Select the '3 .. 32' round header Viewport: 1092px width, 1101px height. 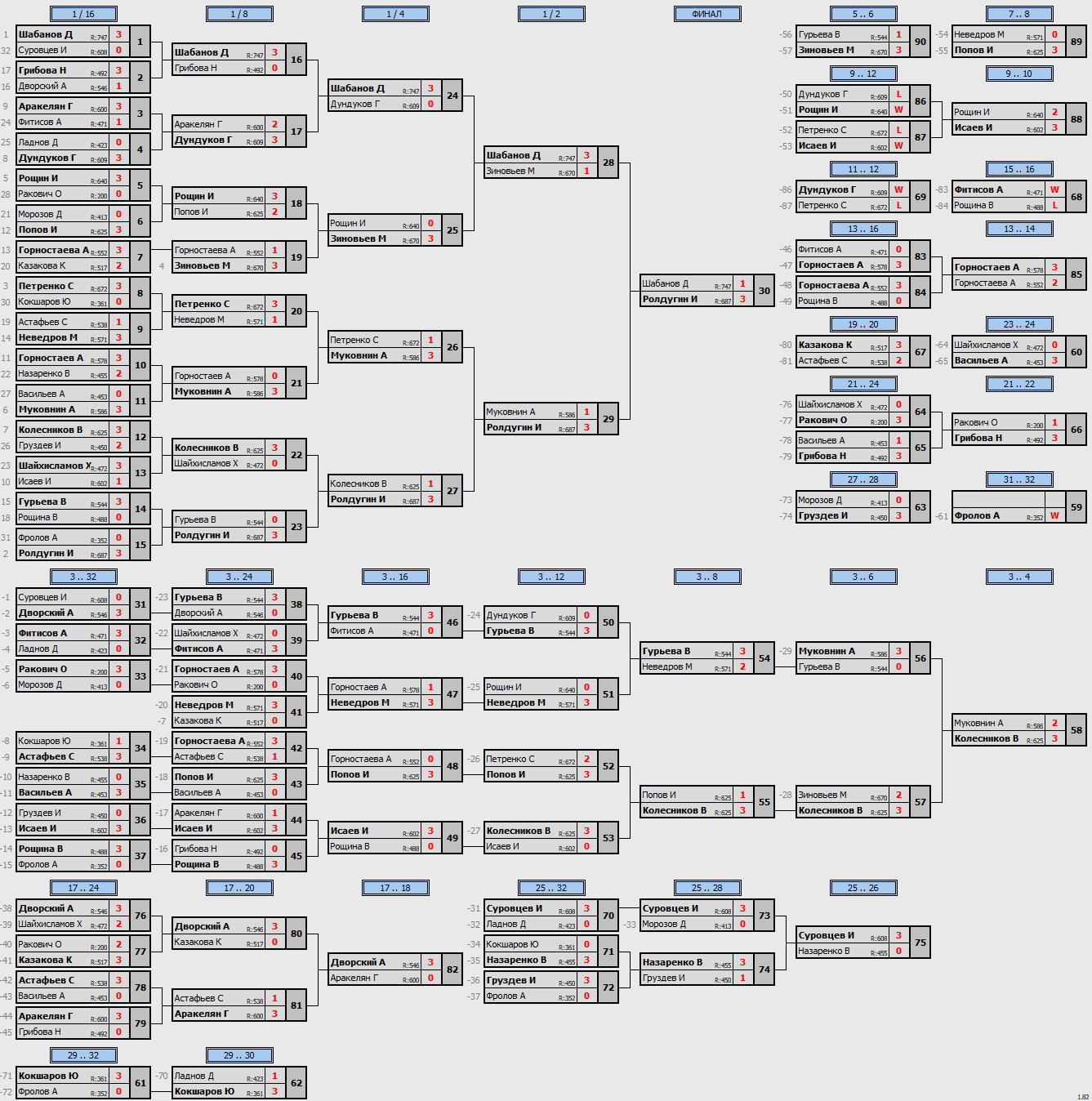point(83,577)
